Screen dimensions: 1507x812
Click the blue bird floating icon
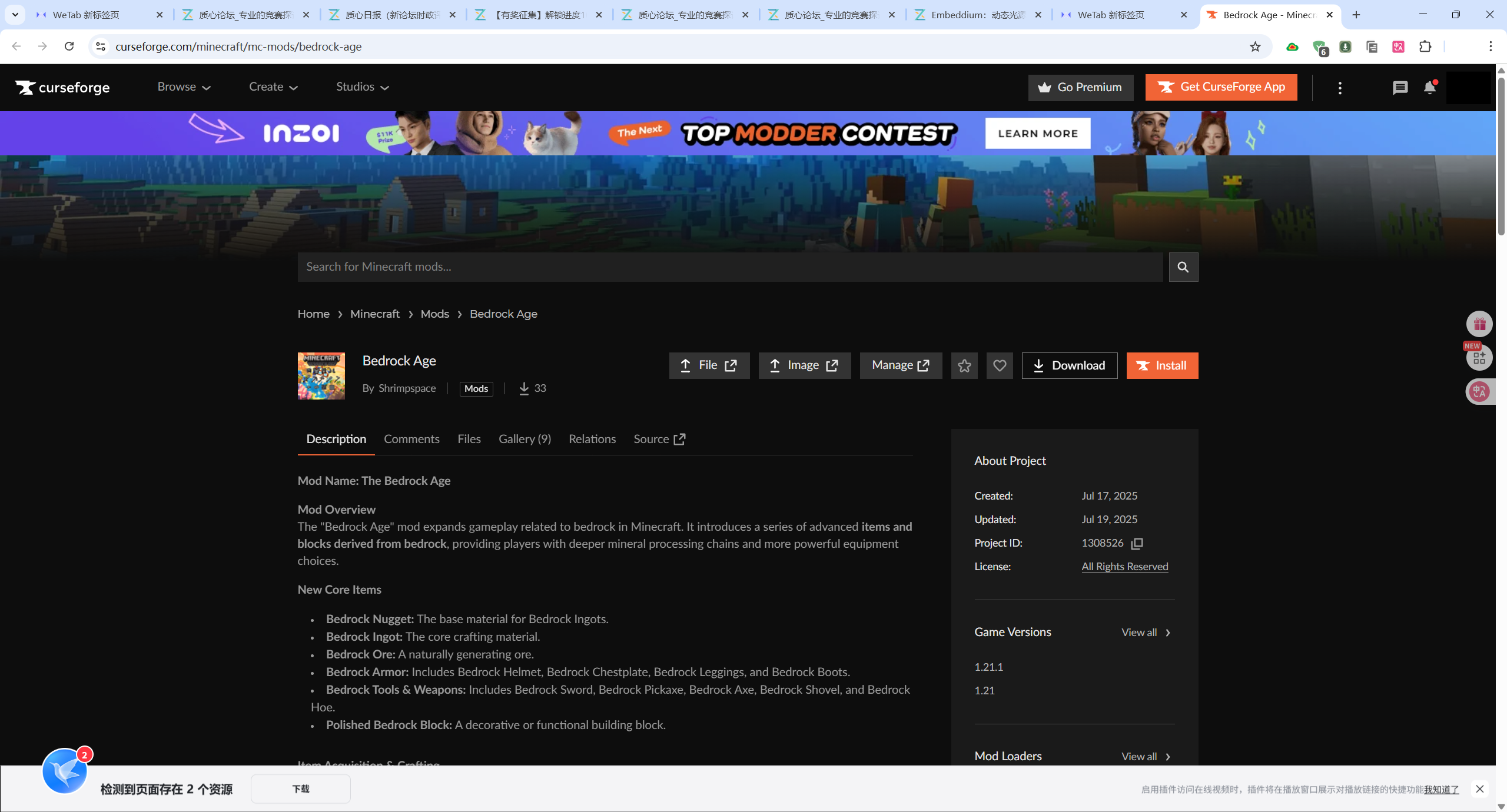point(65,770)
